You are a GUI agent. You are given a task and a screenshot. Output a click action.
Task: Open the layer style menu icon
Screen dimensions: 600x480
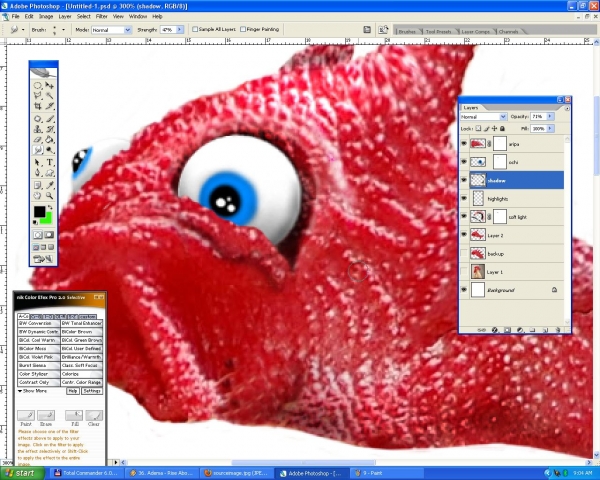(494, 330)
